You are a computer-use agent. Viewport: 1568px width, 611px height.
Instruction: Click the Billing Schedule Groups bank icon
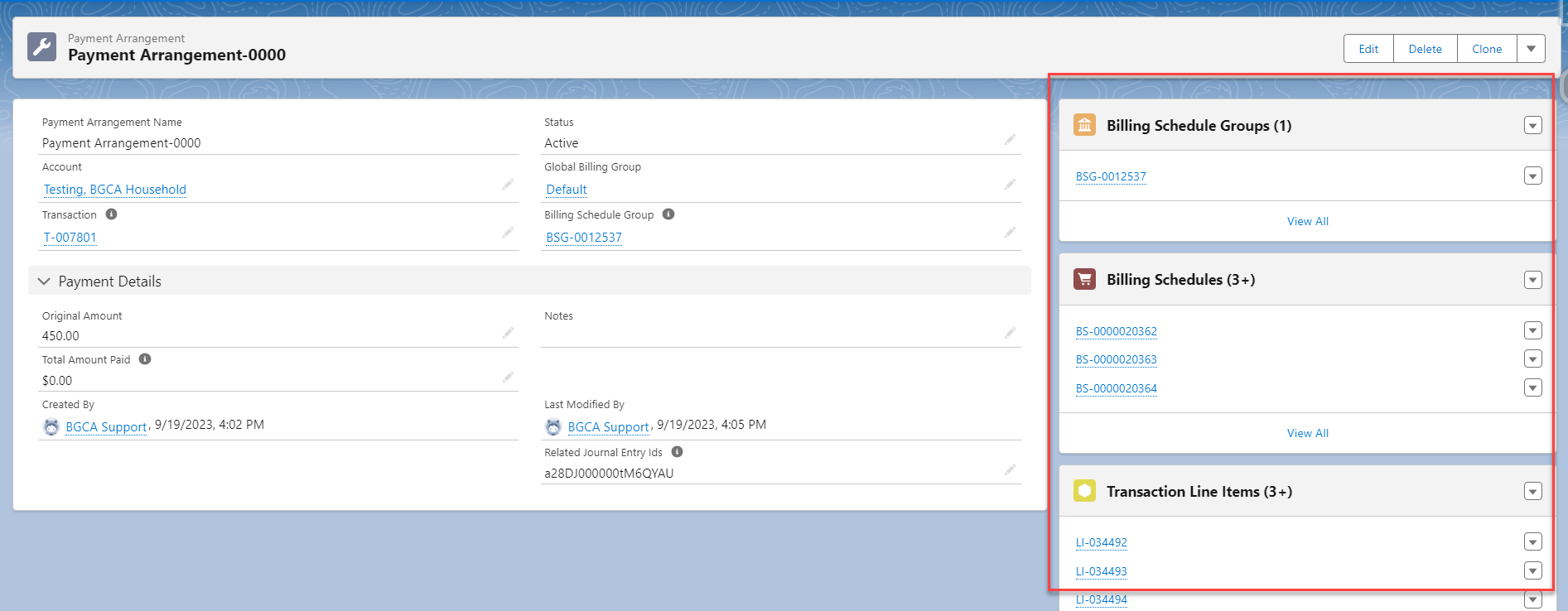click(x=1084, y=125)
